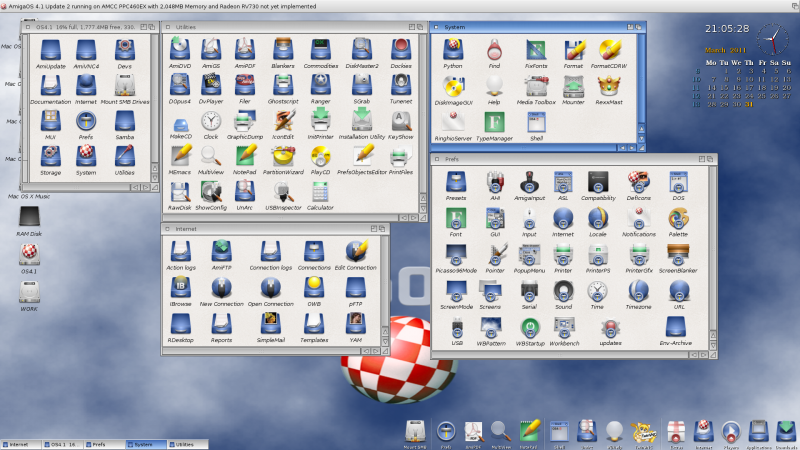Screen dimensions: 800x450
Task: Open YAM mail client icon
Action: click(x=355, y=324)
